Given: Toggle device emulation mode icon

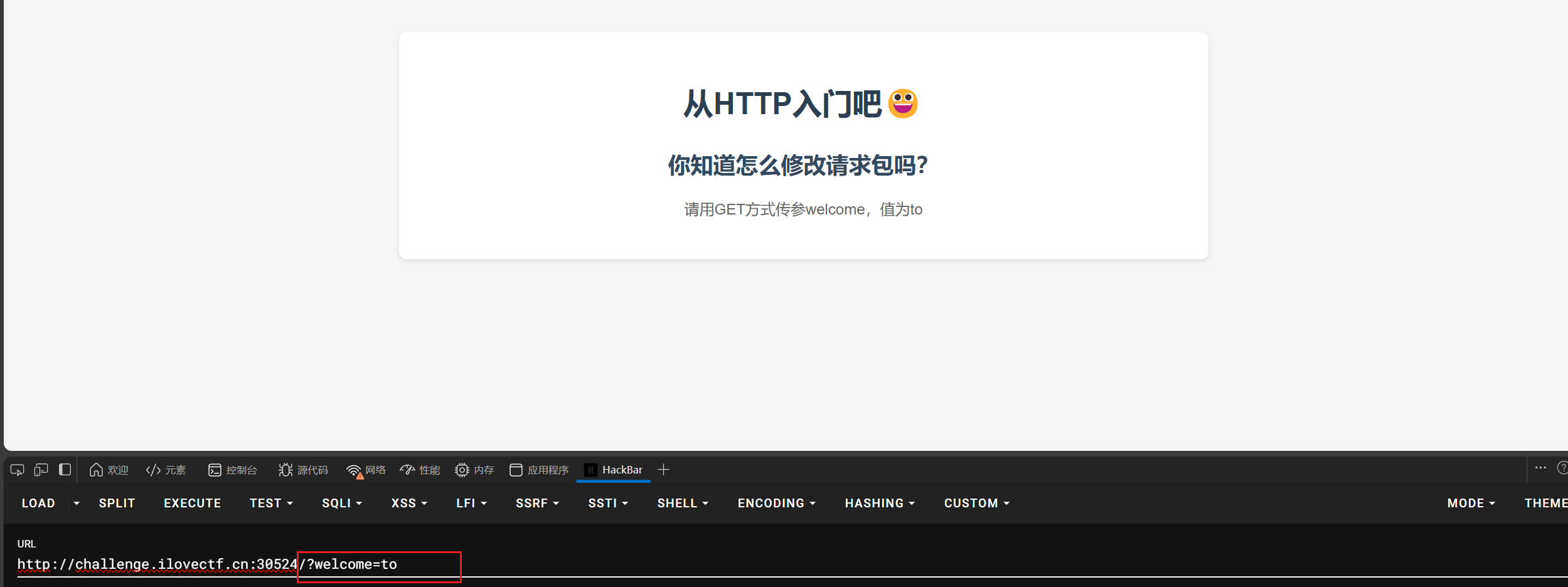Looking at the screenshot, I should pos(41,470).
